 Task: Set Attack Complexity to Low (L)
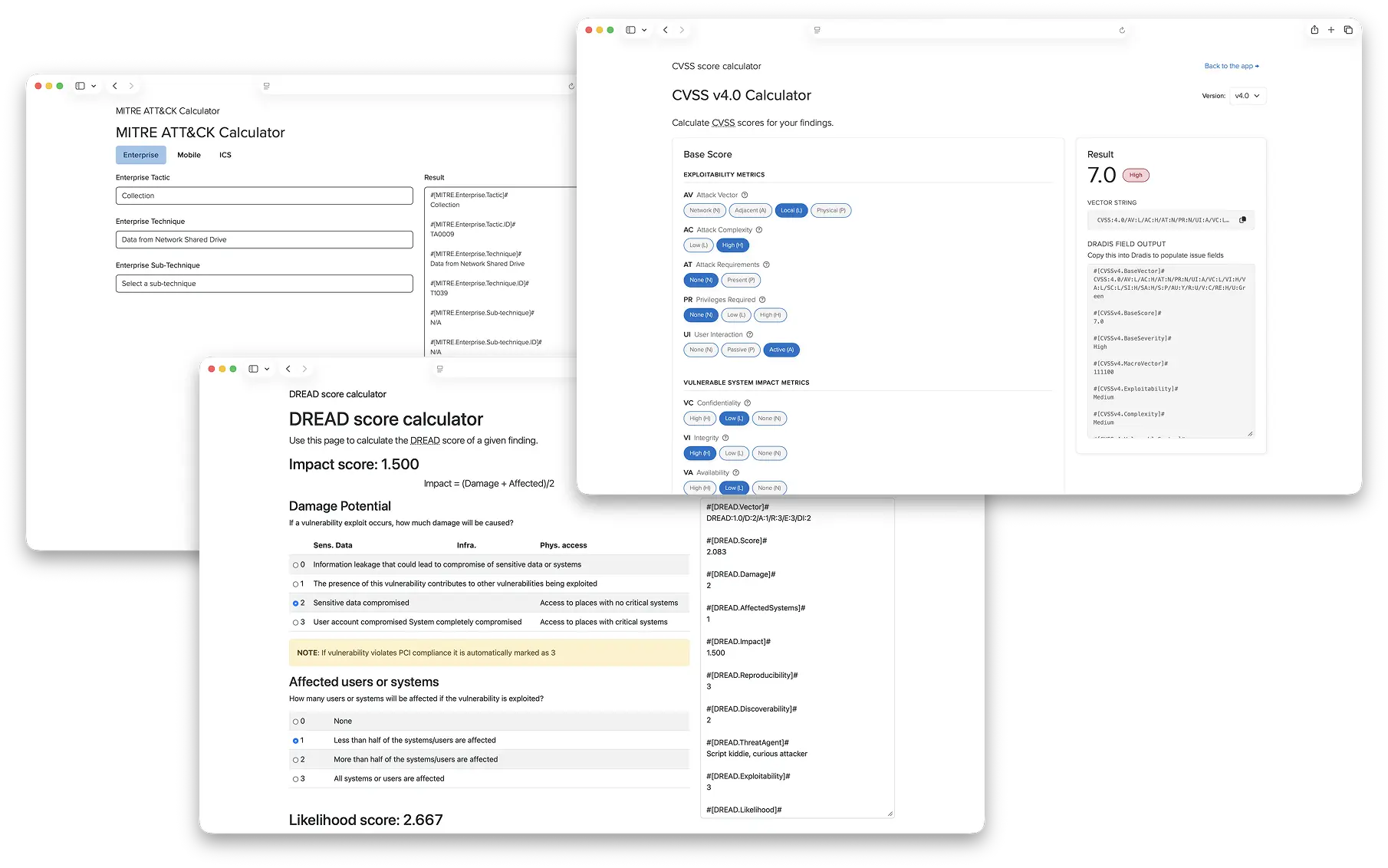[x=699, y=245]
